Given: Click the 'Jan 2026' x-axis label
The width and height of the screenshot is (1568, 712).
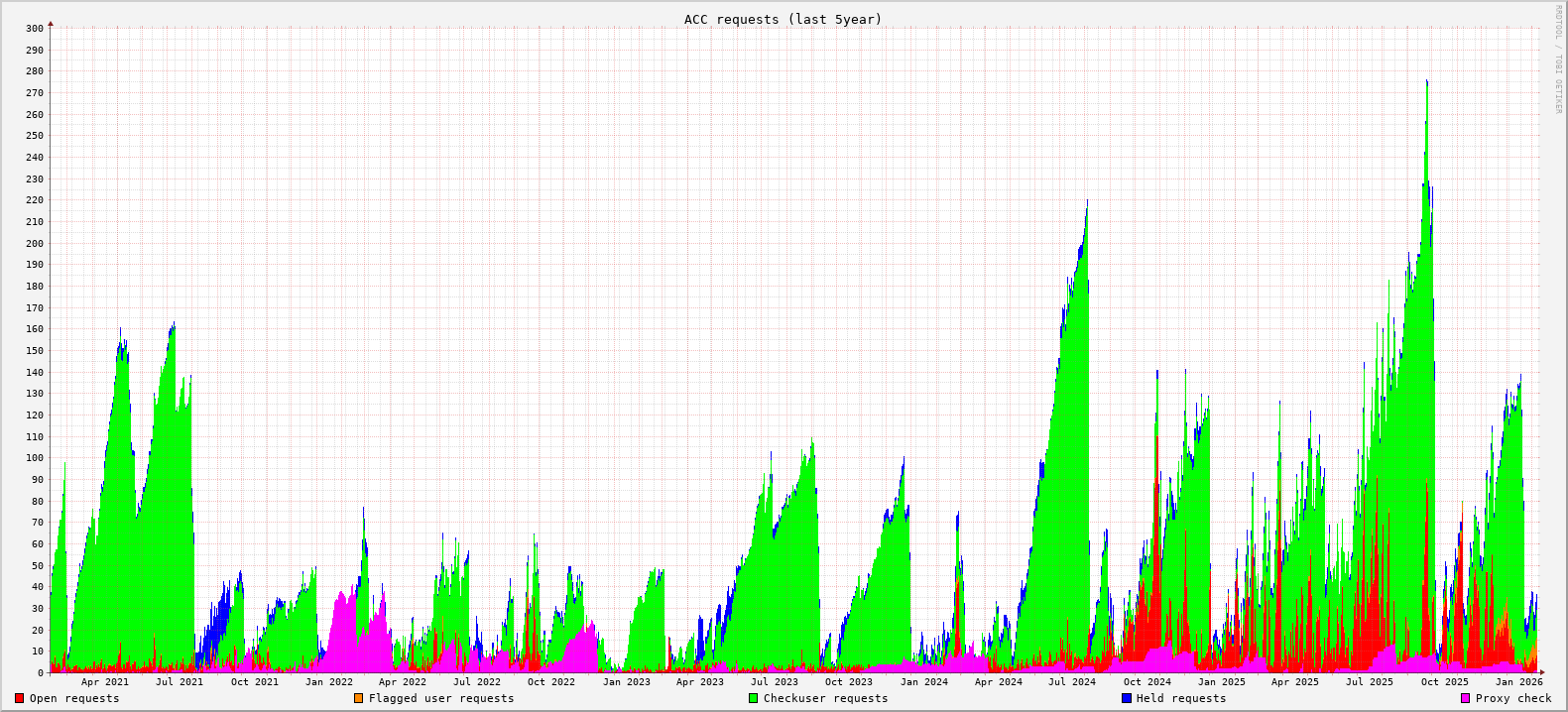Looking at the screenshot, I should tap(1518, 681).
